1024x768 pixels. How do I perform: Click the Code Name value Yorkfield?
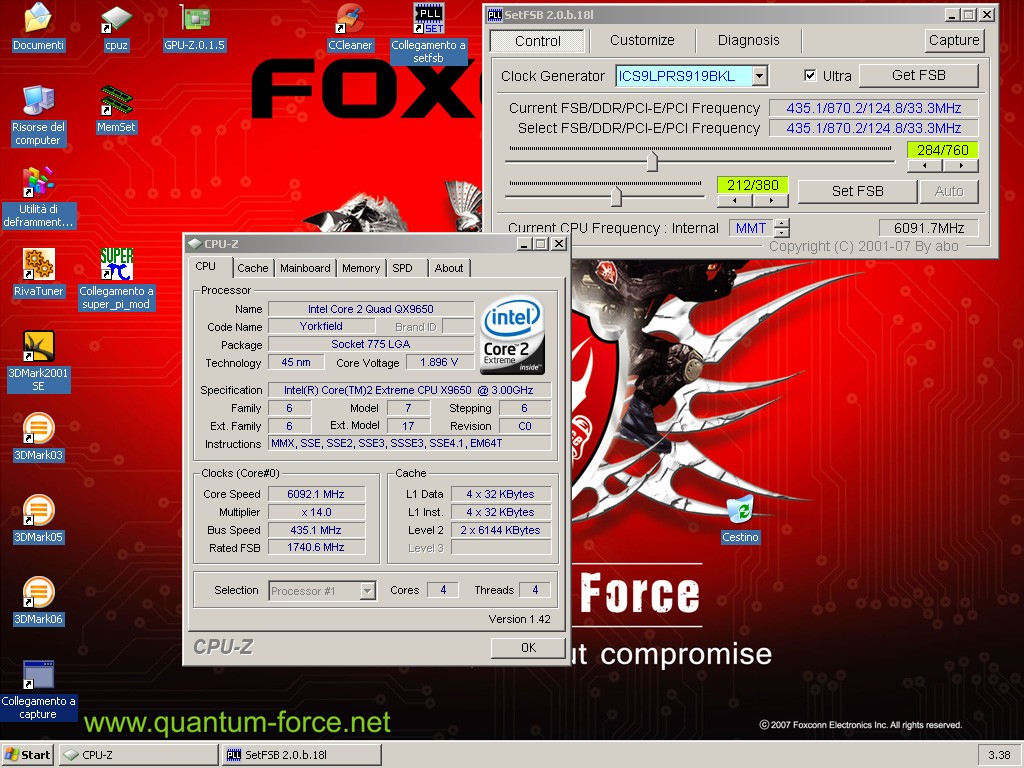(321, 327)
